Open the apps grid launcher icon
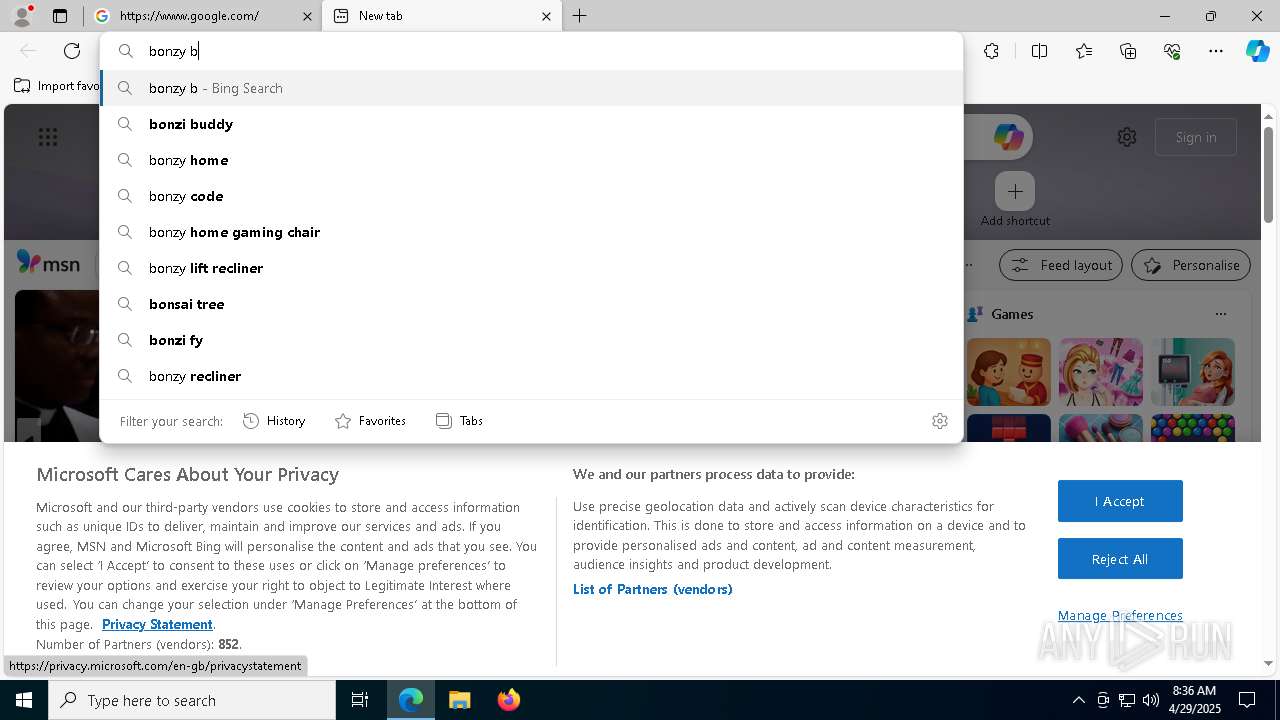Screen dimensions: 1280x720 click(48, 137)
